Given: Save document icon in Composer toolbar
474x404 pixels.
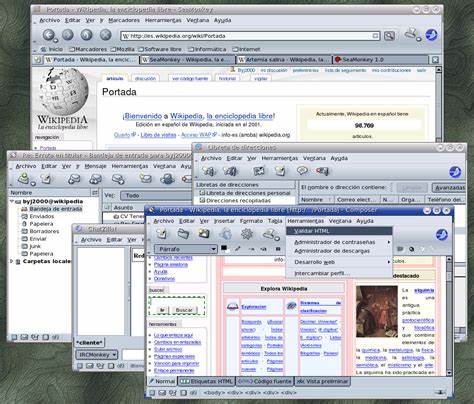Looking at the screenshot, I should pos(204,233).
